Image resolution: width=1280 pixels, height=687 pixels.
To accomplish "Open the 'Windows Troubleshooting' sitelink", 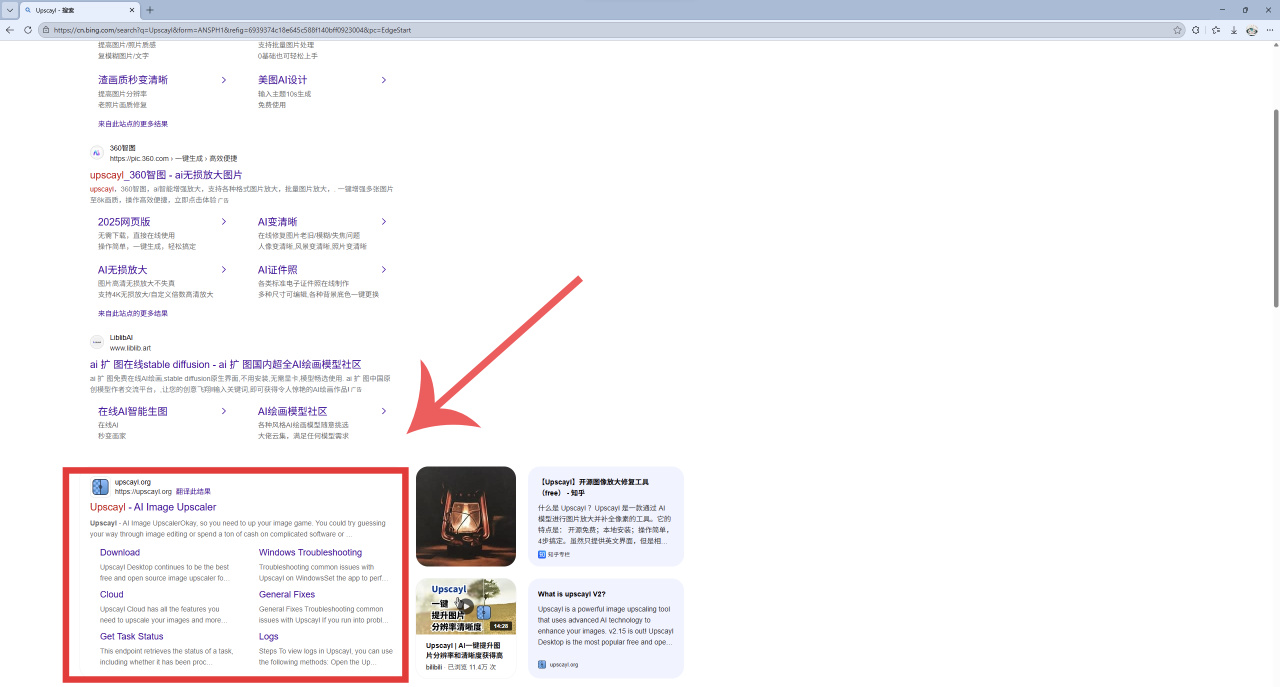I will (x=310, y=552).
